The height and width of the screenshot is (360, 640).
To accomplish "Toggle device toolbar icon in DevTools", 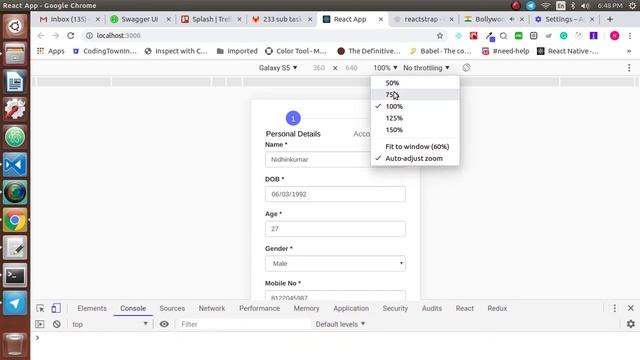I will [56, 308].
